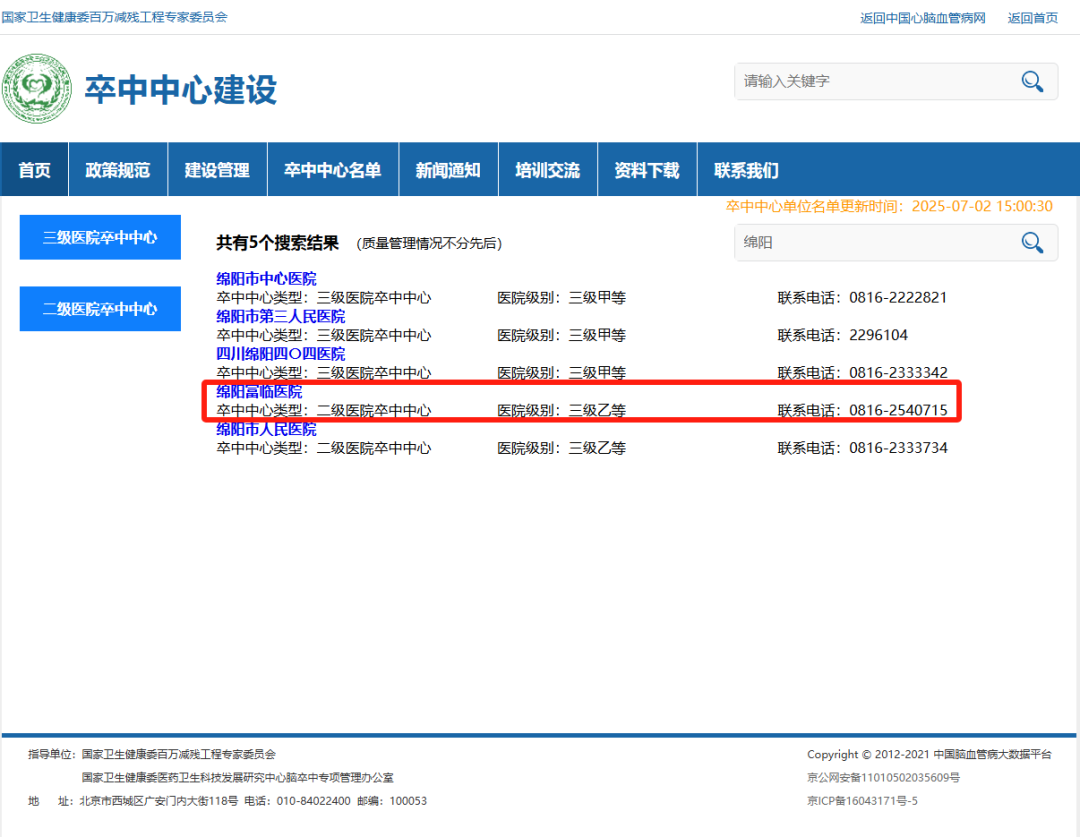The width and height of the screenshot is (1080, 837).
Task: Click the footer 指导单位 committee line
Action: [x=152, y=754]
